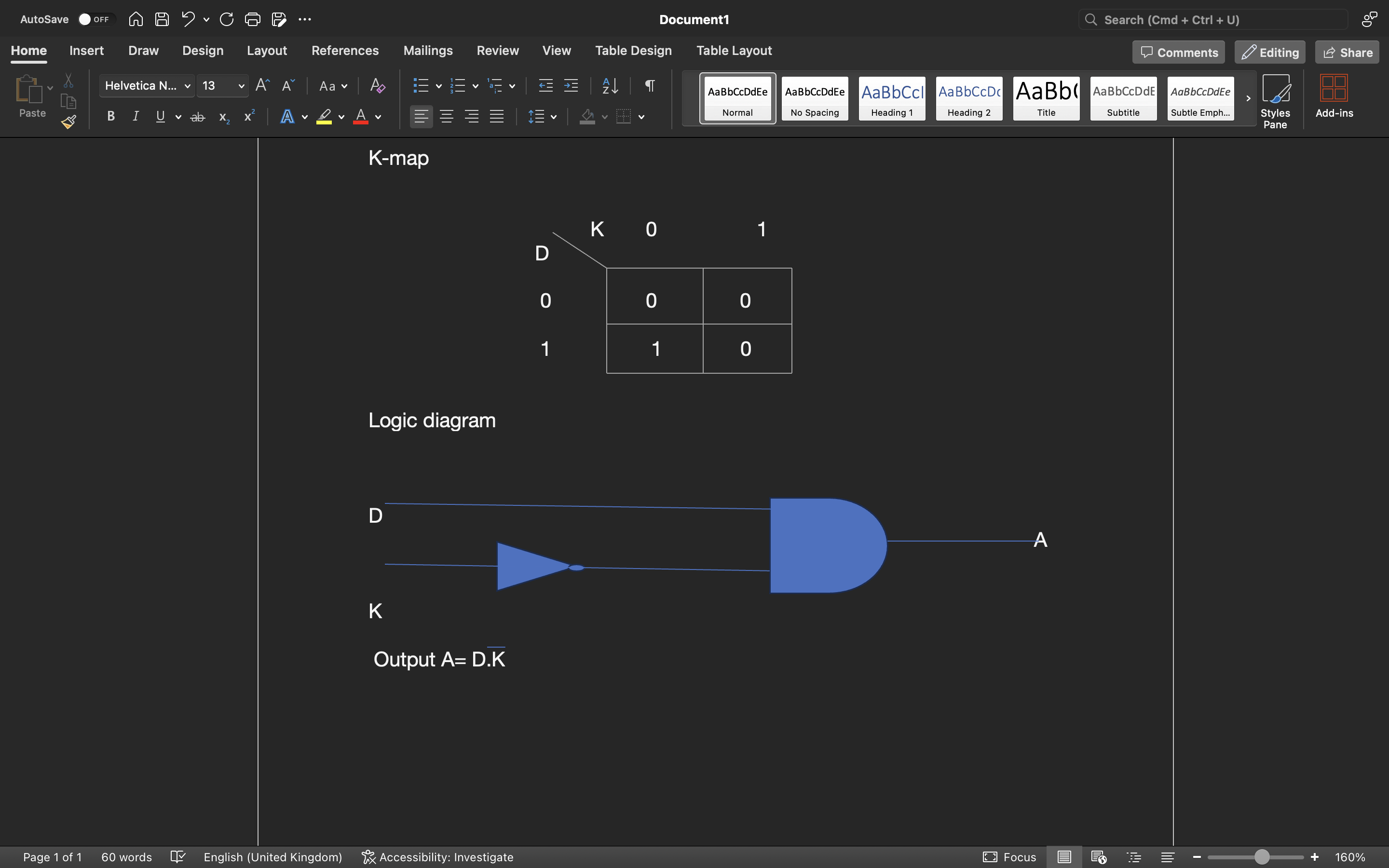Open the Draw tab

[144, 51]
